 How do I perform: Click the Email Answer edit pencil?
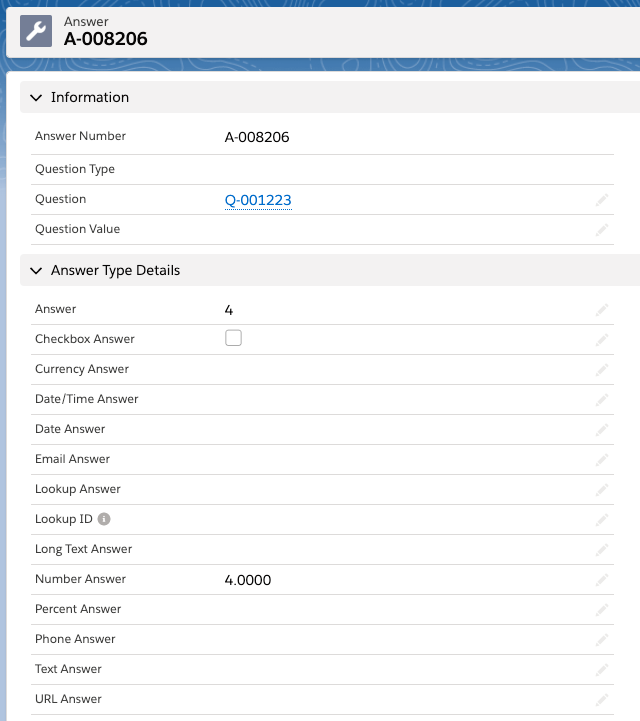[602, 460]
